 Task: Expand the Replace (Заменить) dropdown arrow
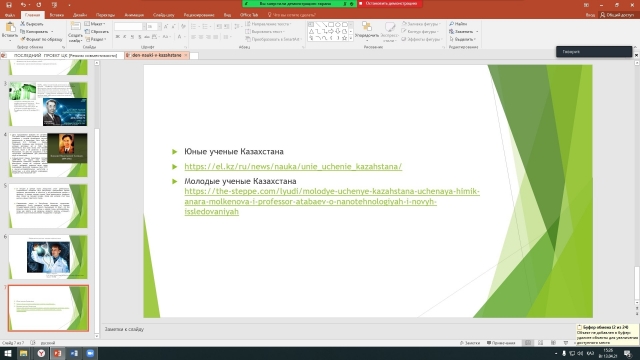point(477,32)
